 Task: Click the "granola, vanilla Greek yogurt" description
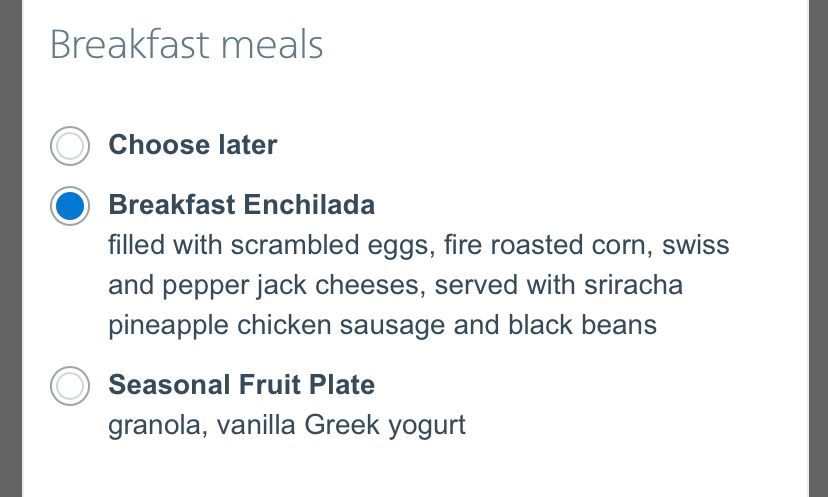(287, 425)
